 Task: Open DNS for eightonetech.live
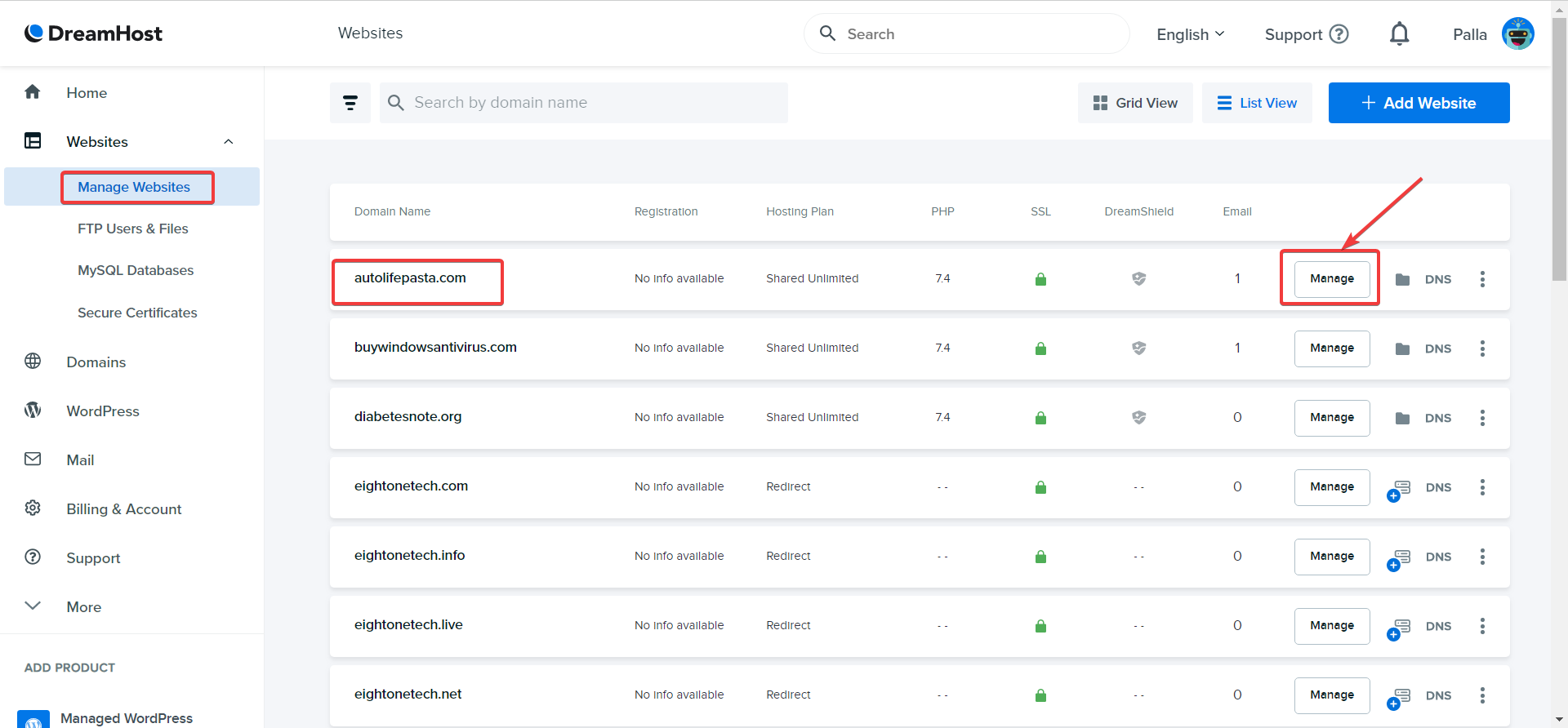[x=1438, y=626]
